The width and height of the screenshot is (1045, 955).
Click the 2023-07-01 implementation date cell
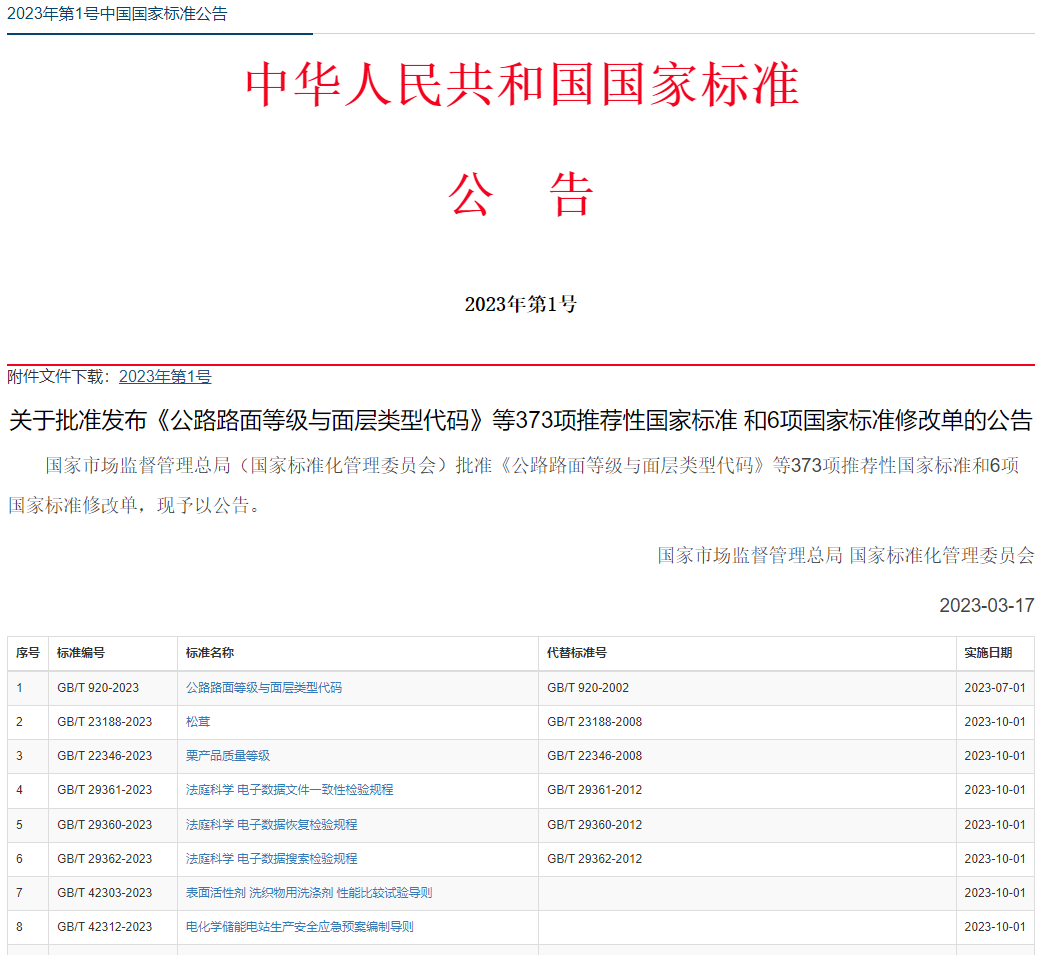point(995,688)
